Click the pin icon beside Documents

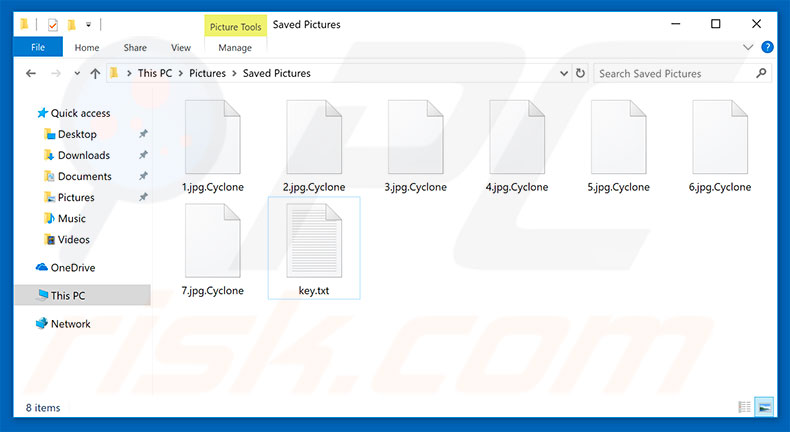(x=143, y=176)
